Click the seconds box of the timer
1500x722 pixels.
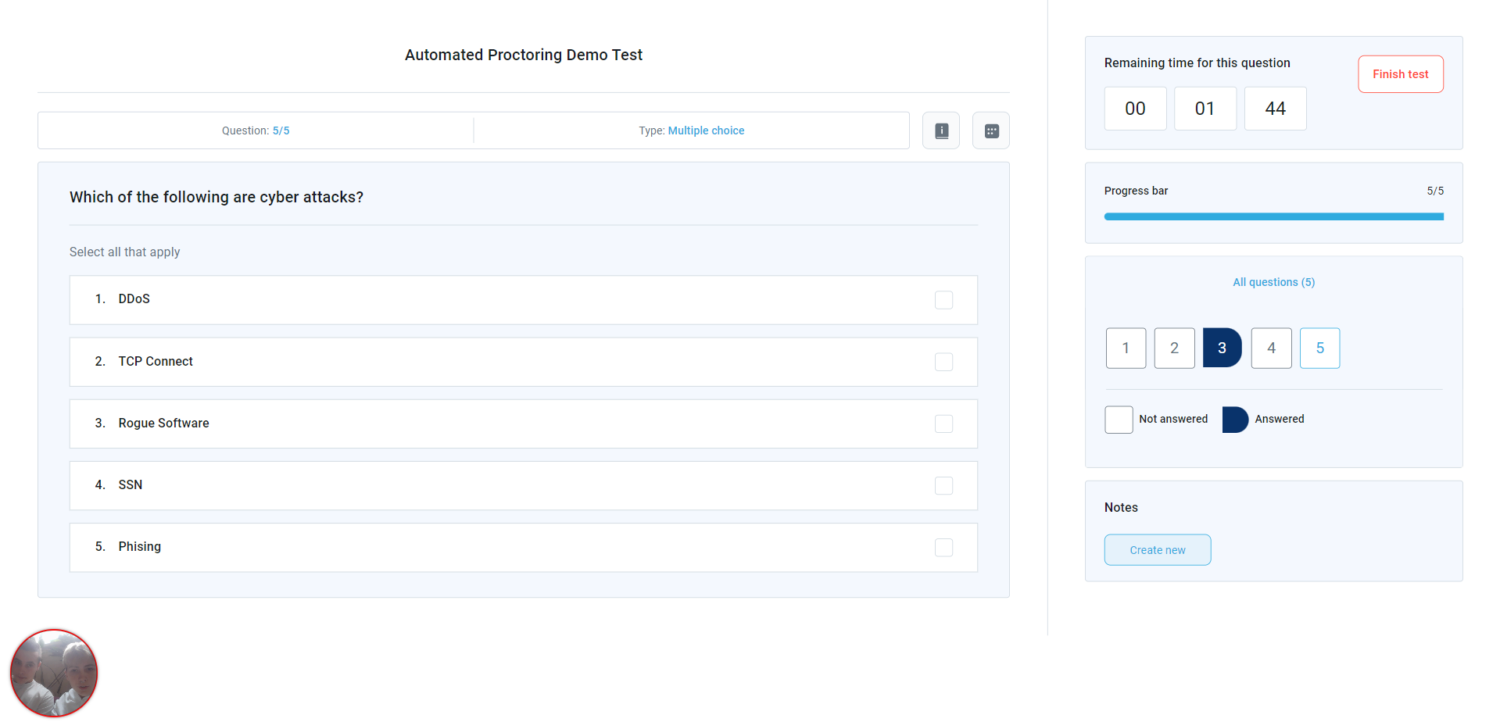point(1275,109)
